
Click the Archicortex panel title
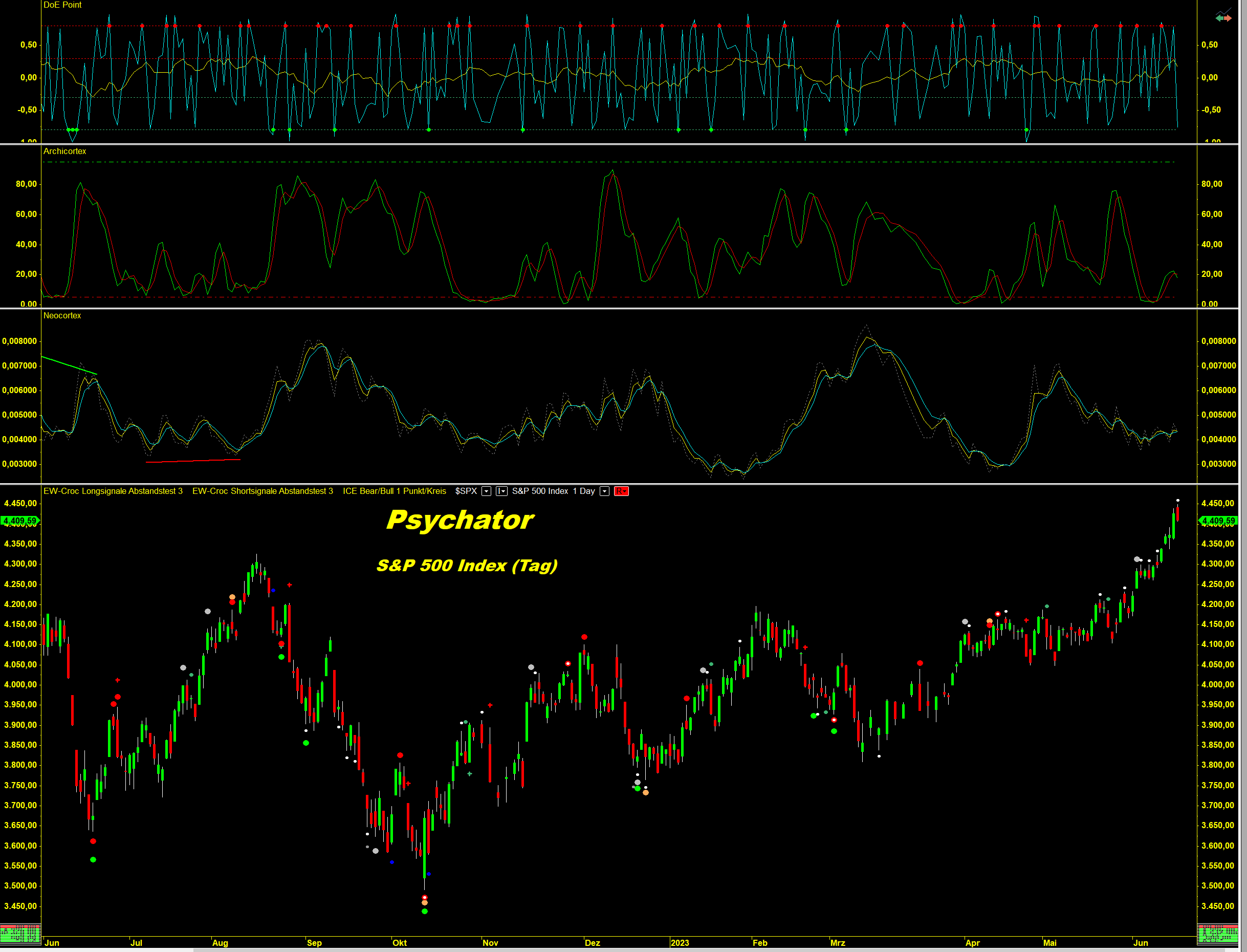(x=64, y=152)
